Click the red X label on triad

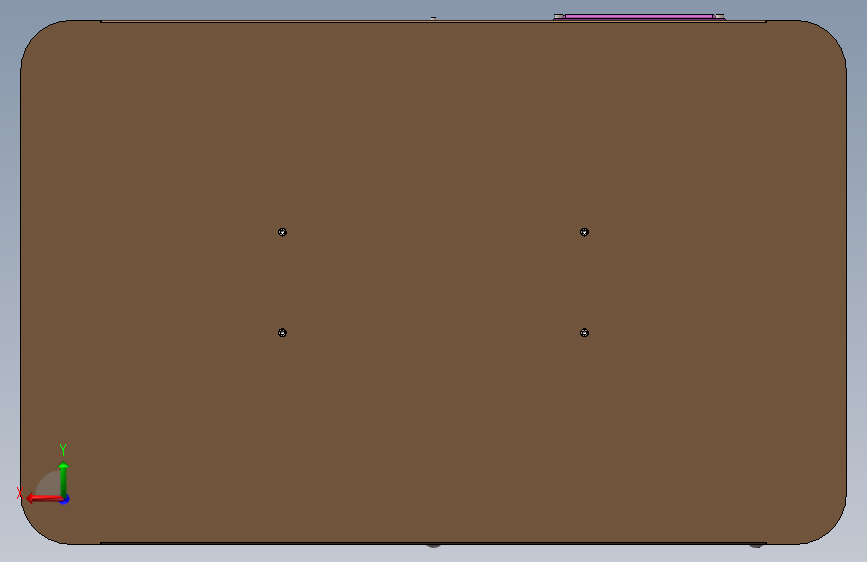pyautogui.click(x=20, y=493)
